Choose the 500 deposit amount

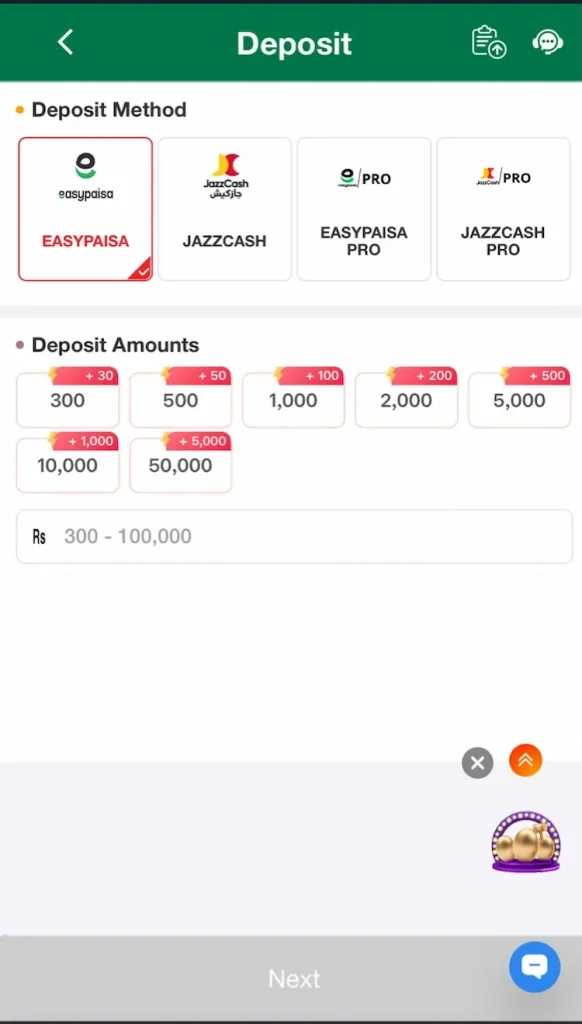181,400
